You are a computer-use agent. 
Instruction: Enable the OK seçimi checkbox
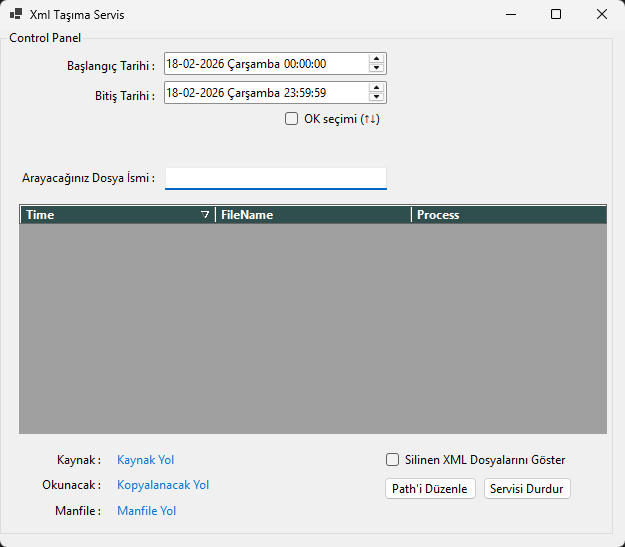tap(292, 119)
